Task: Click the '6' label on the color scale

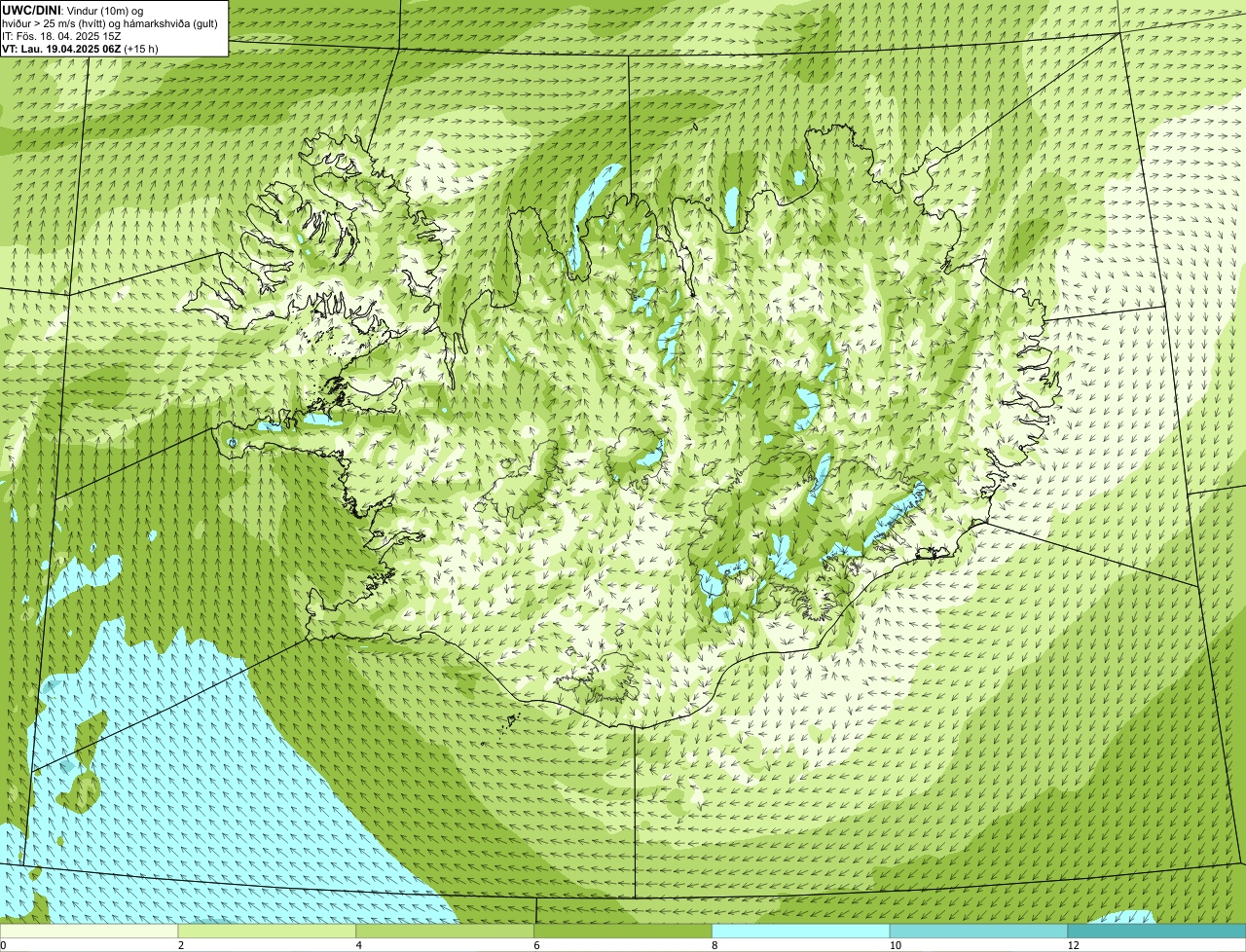Action: [x=536, y=945]
